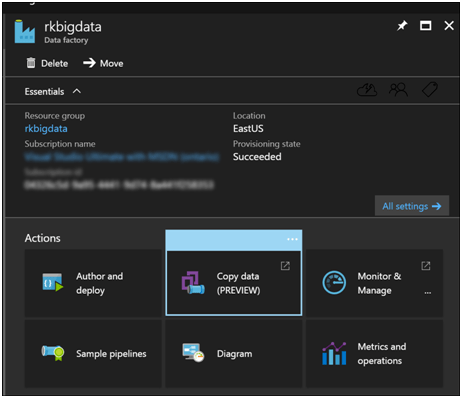Open ellipsis on Monitor & Manage tile
The width and height of the screenshot is (462, 398).
pyautogui.click(x=428, y=293)
